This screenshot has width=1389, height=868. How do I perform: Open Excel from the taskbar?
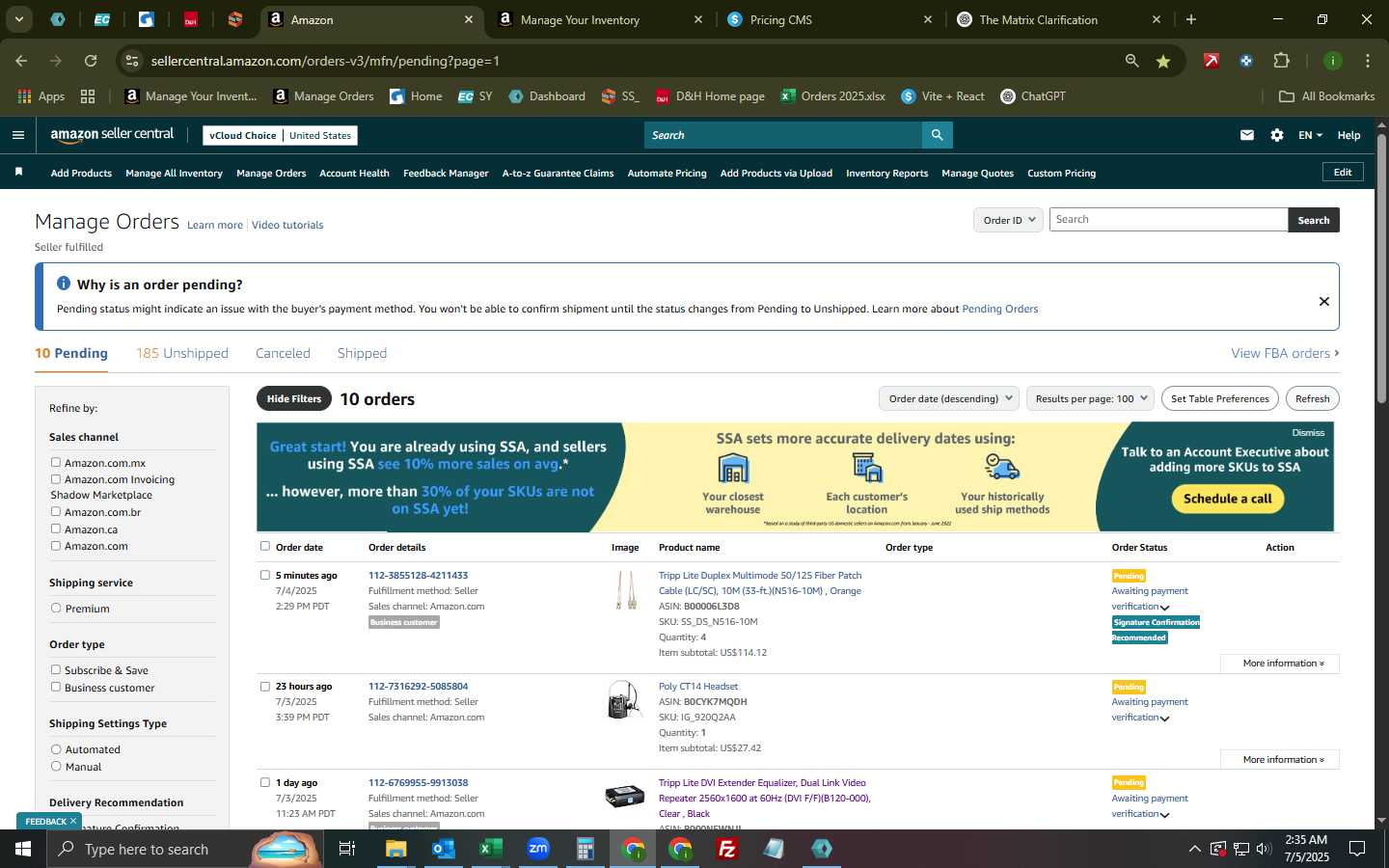pyautogui.click(x=491, y=849)
